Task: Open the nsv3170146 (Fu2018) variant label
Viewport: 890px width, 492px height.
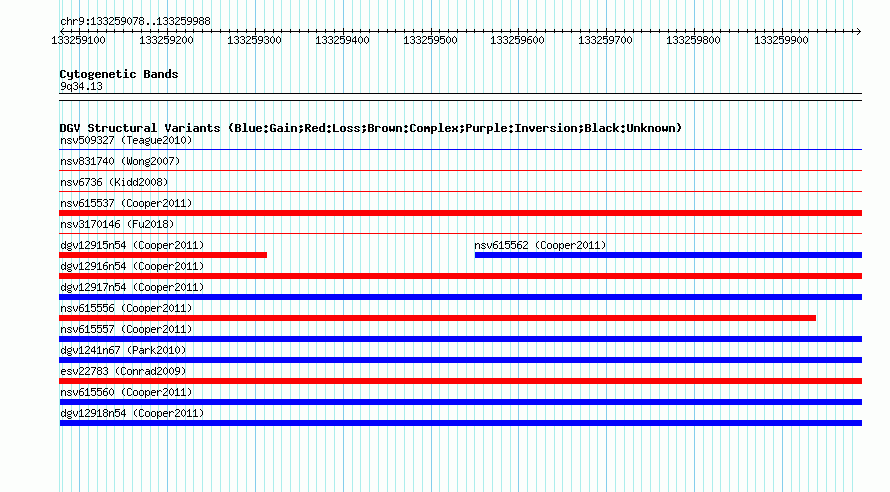Action: [x=117, y=224]
